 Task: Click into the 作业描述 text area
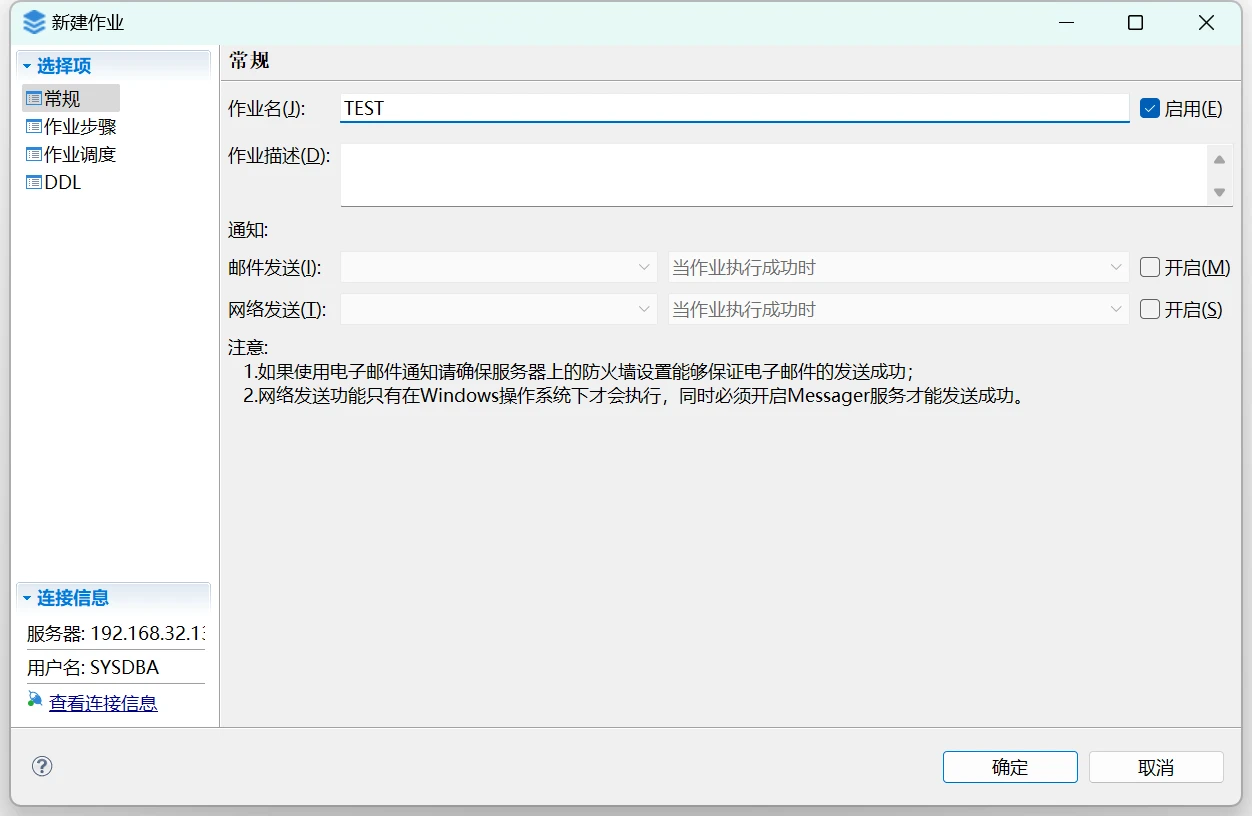[772, 175]
